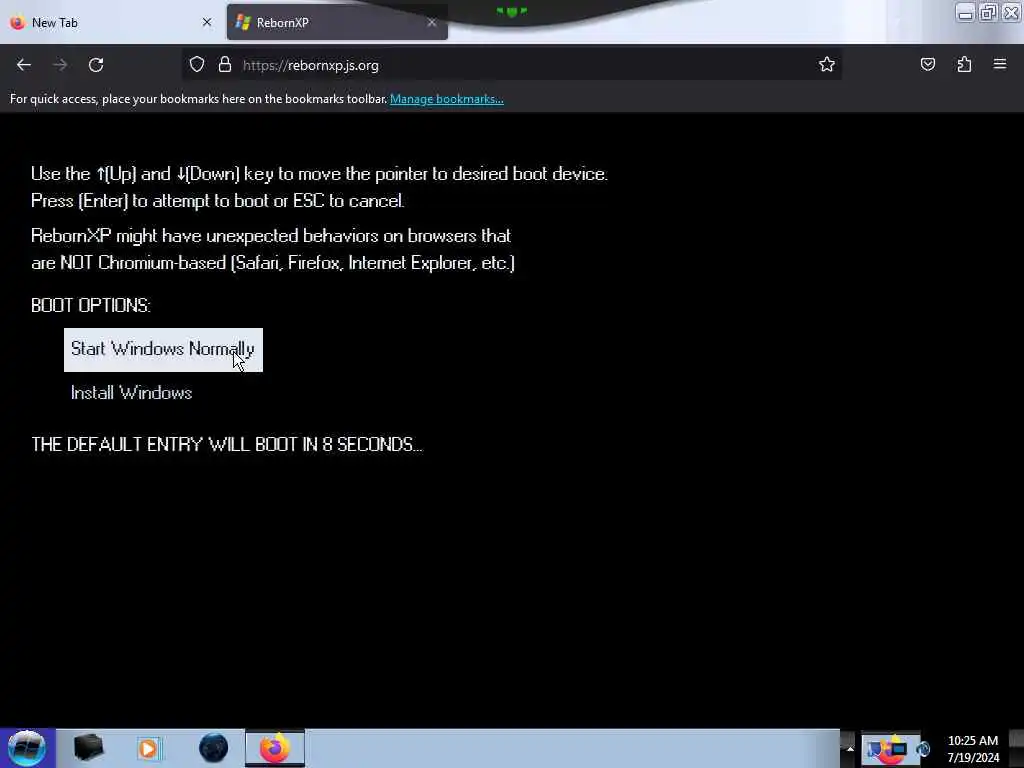Open the Extensions puzzle icon
The height and width of the screenshot is (768, 1024).
(964, 65)
